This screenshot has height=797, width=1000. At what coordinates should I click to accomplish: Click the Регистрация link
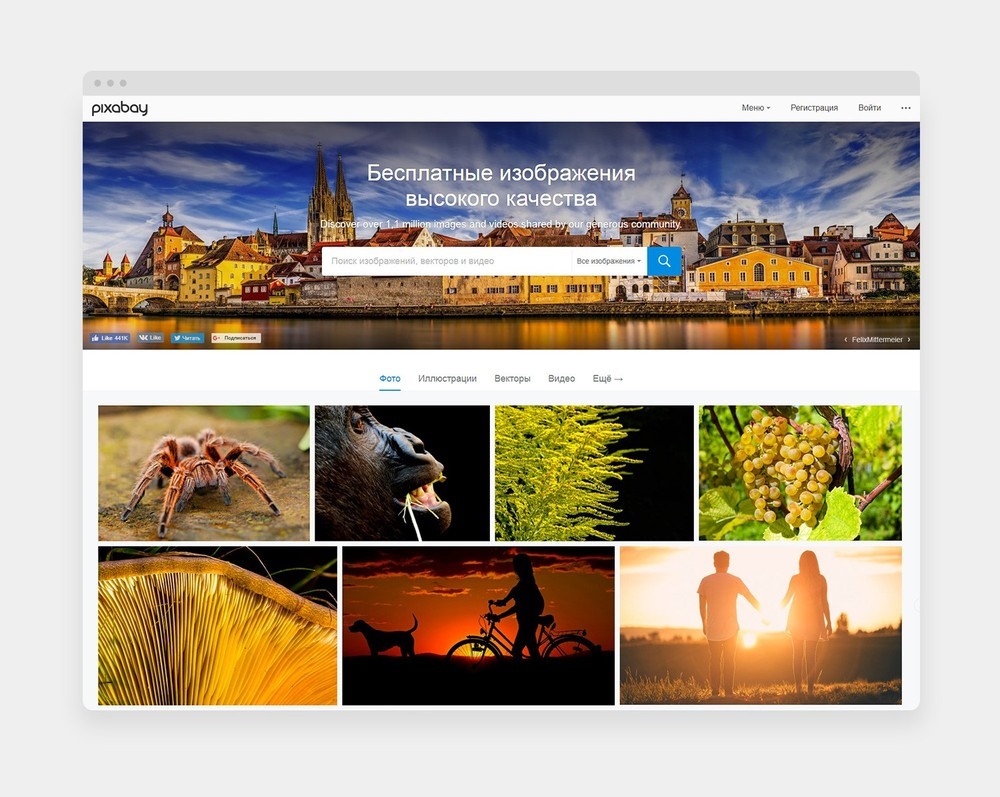[814, 108]
